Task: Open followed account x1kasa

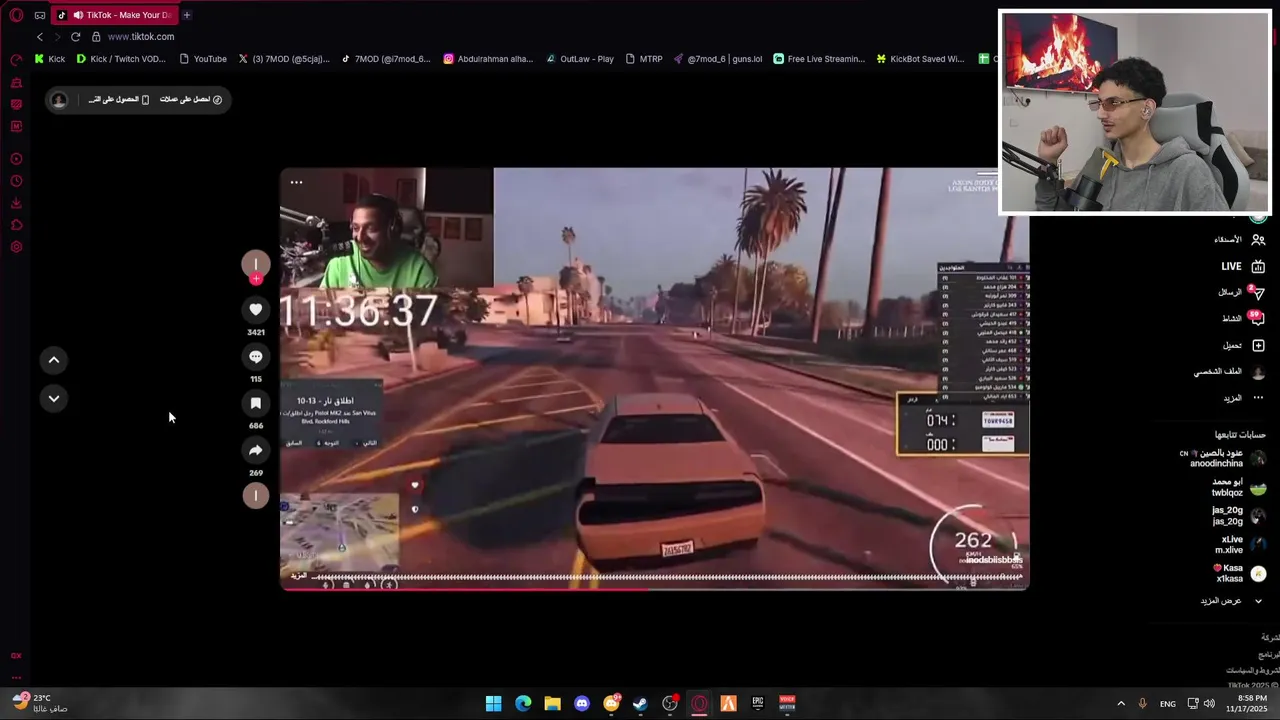Action: point(1240,574)
